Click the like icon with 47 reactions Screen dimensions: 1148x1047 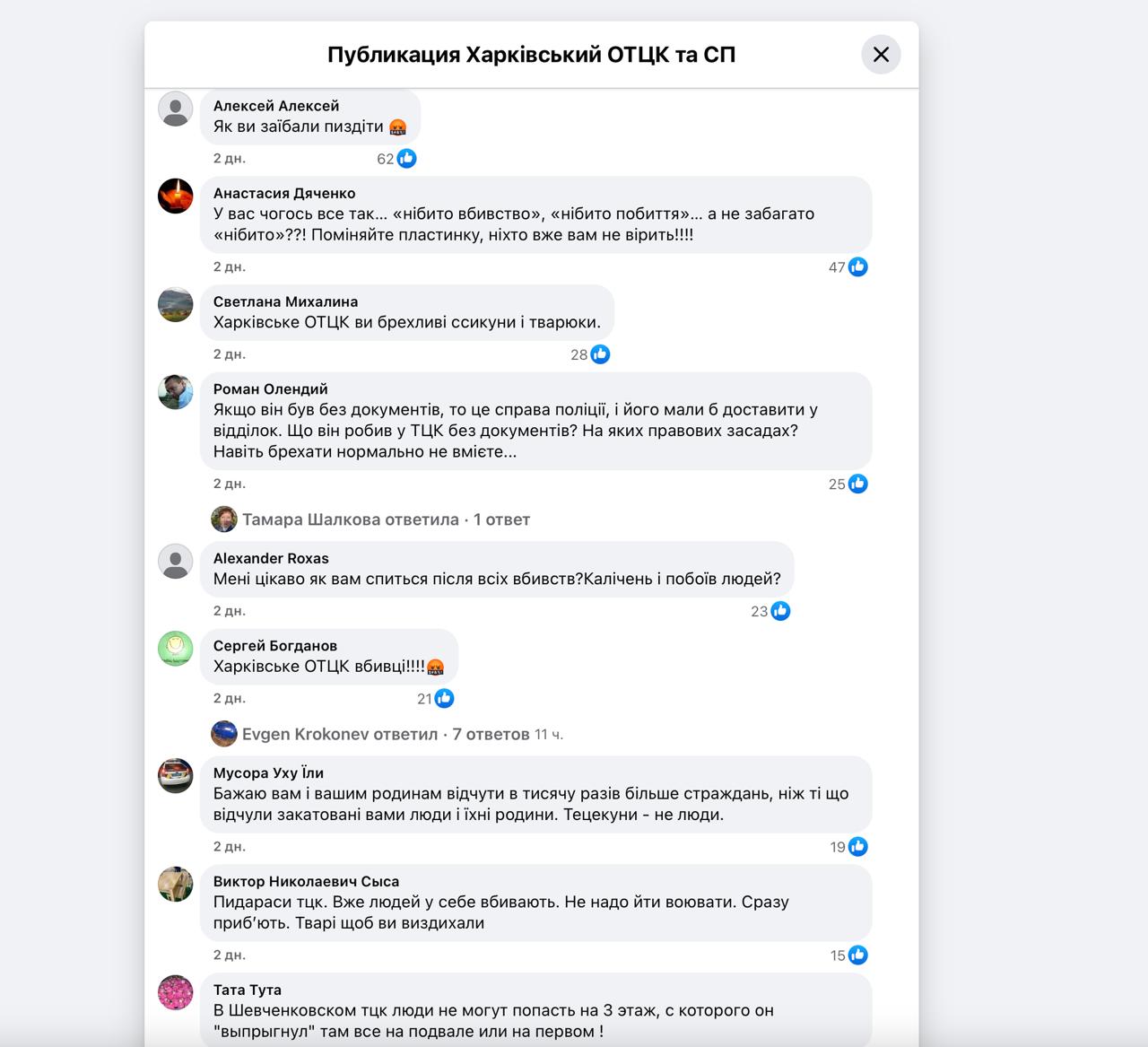click(x=858, y=267)
